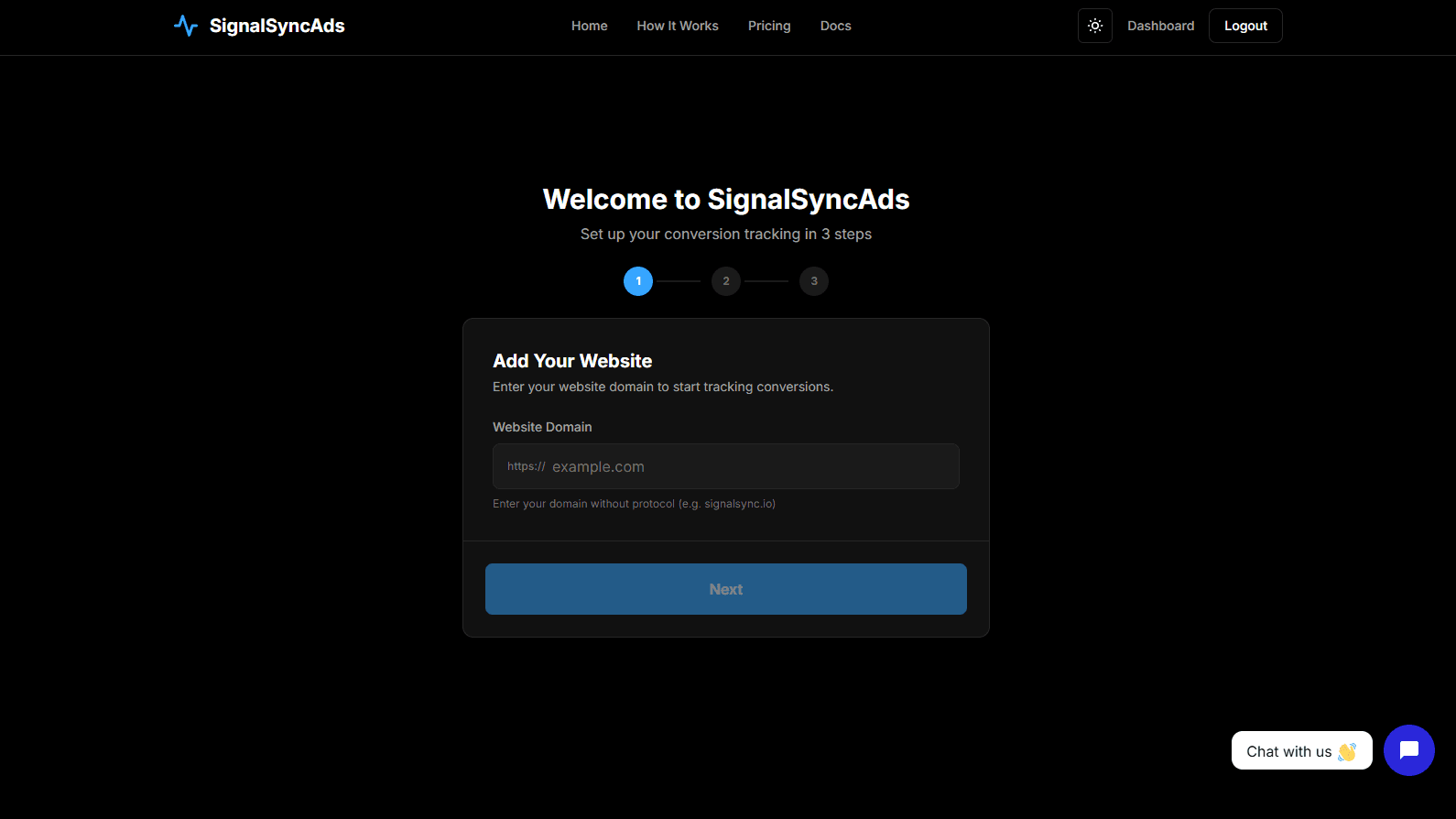This screenshot has width=1456, height=819.
Task: Select step 1 circle indicator
Action: pyautogui.click(x=638, y=281)
